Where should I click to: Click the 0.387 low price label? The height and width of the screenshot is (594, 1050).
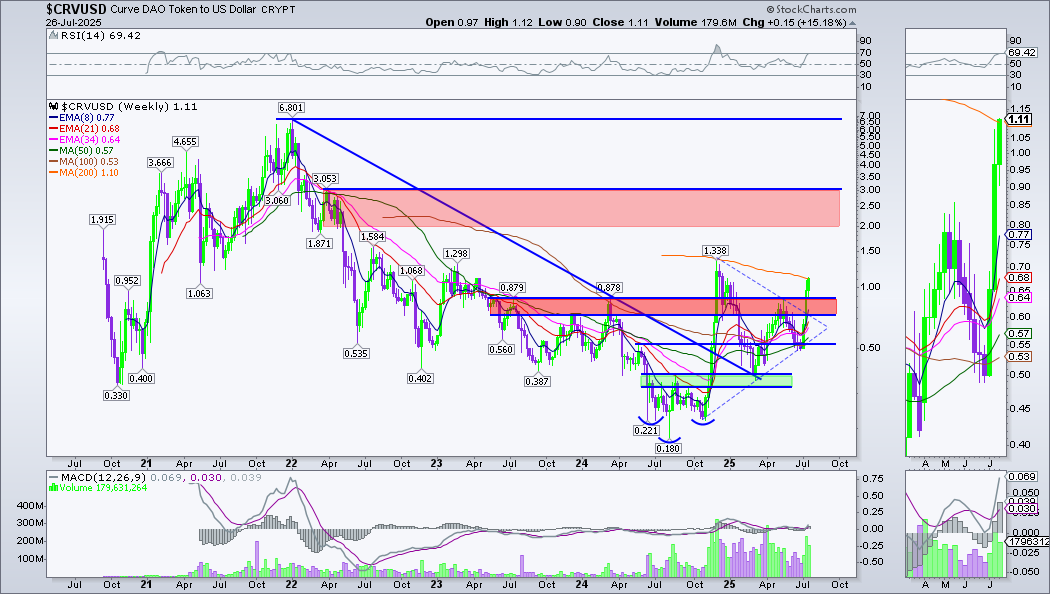[x=537, y=382]
